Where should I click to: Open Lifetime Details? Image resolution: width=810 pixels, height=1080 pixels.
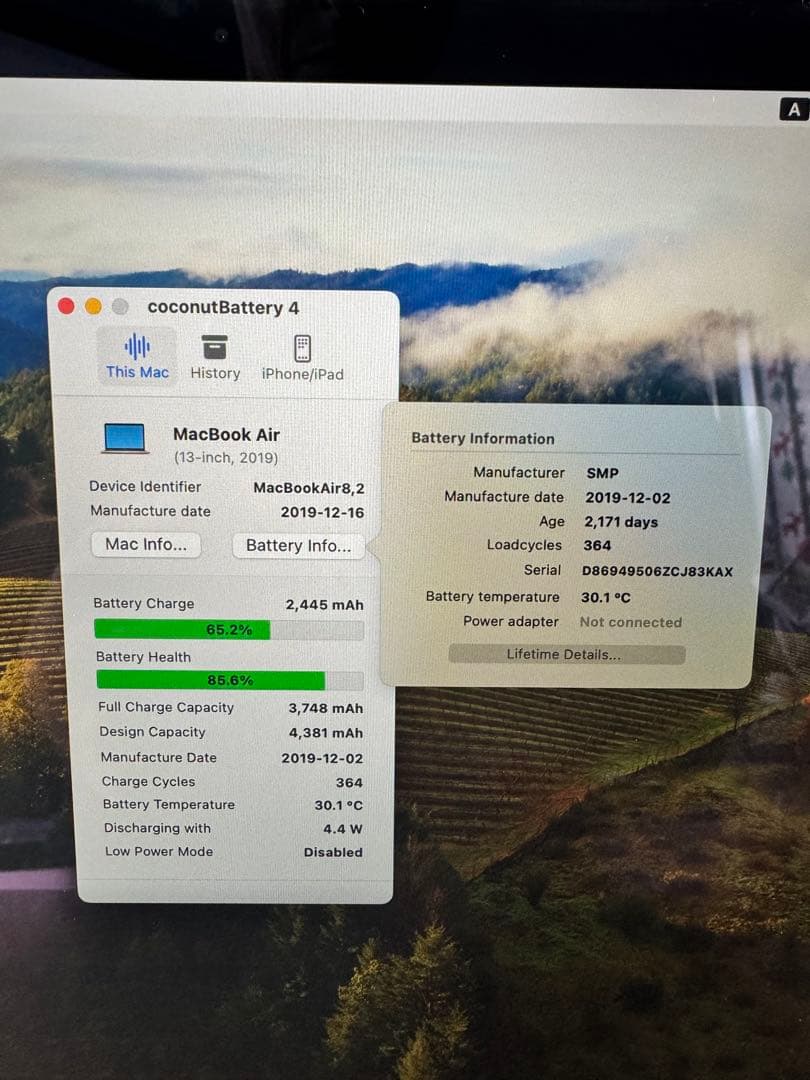[565, 654]
